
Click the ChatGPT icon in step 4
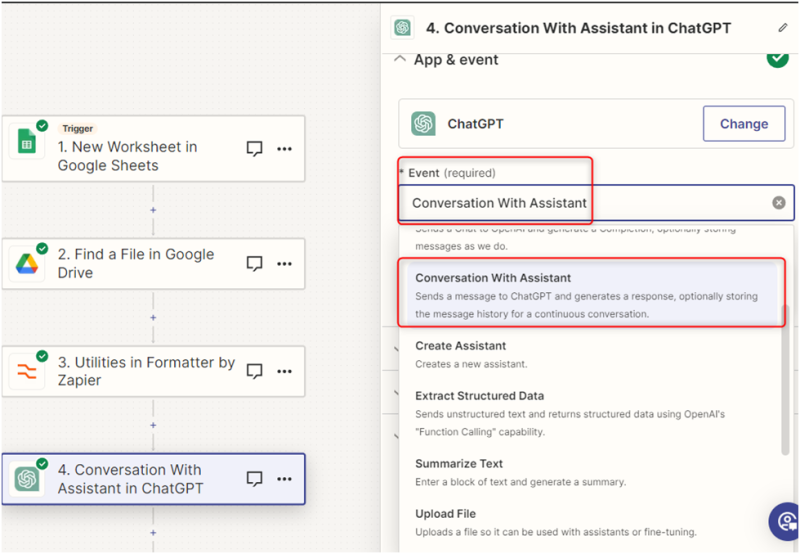(x=27, y=478)
